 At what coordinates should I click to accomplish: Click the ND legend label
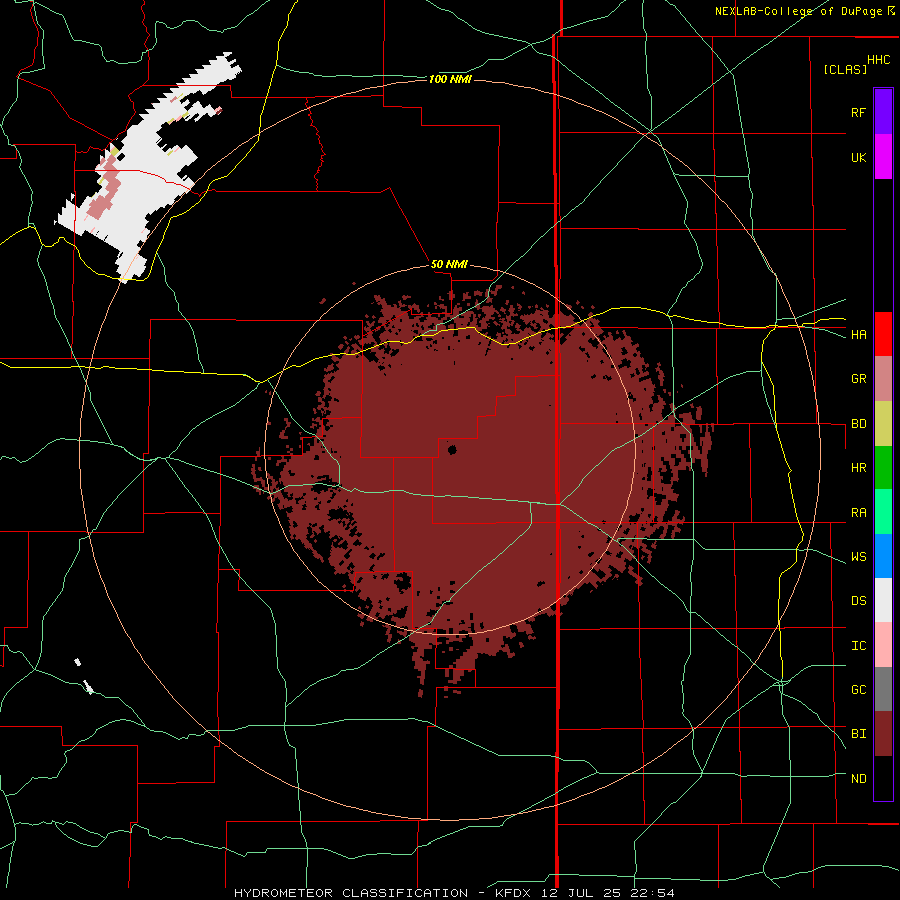pos(858,779)
